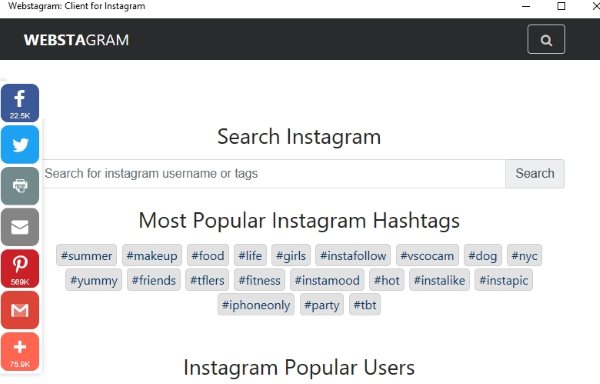
Task: Select the #iphoneonly hashtag
Action: coord(256,305)
